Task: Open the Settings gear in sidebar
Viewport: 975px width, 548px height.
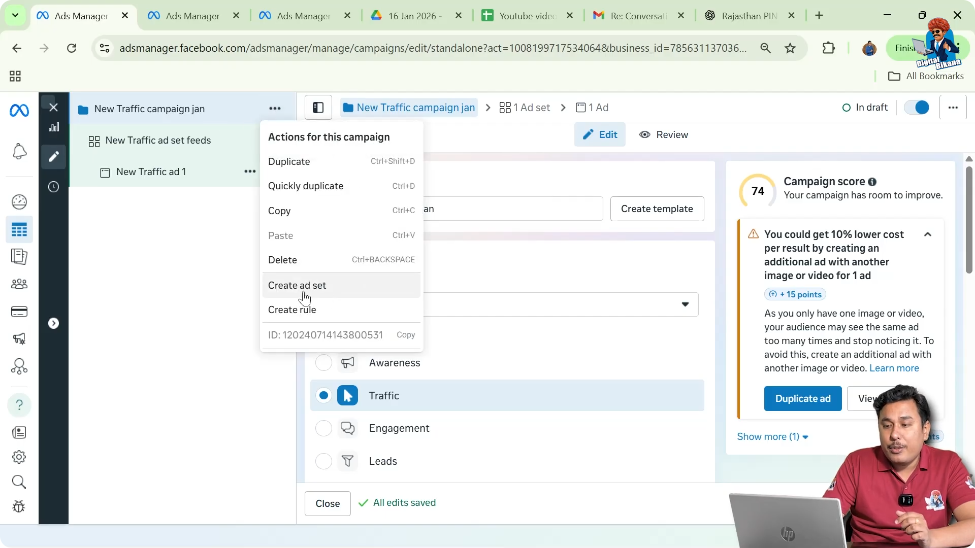Action: [x=19, y=457]
